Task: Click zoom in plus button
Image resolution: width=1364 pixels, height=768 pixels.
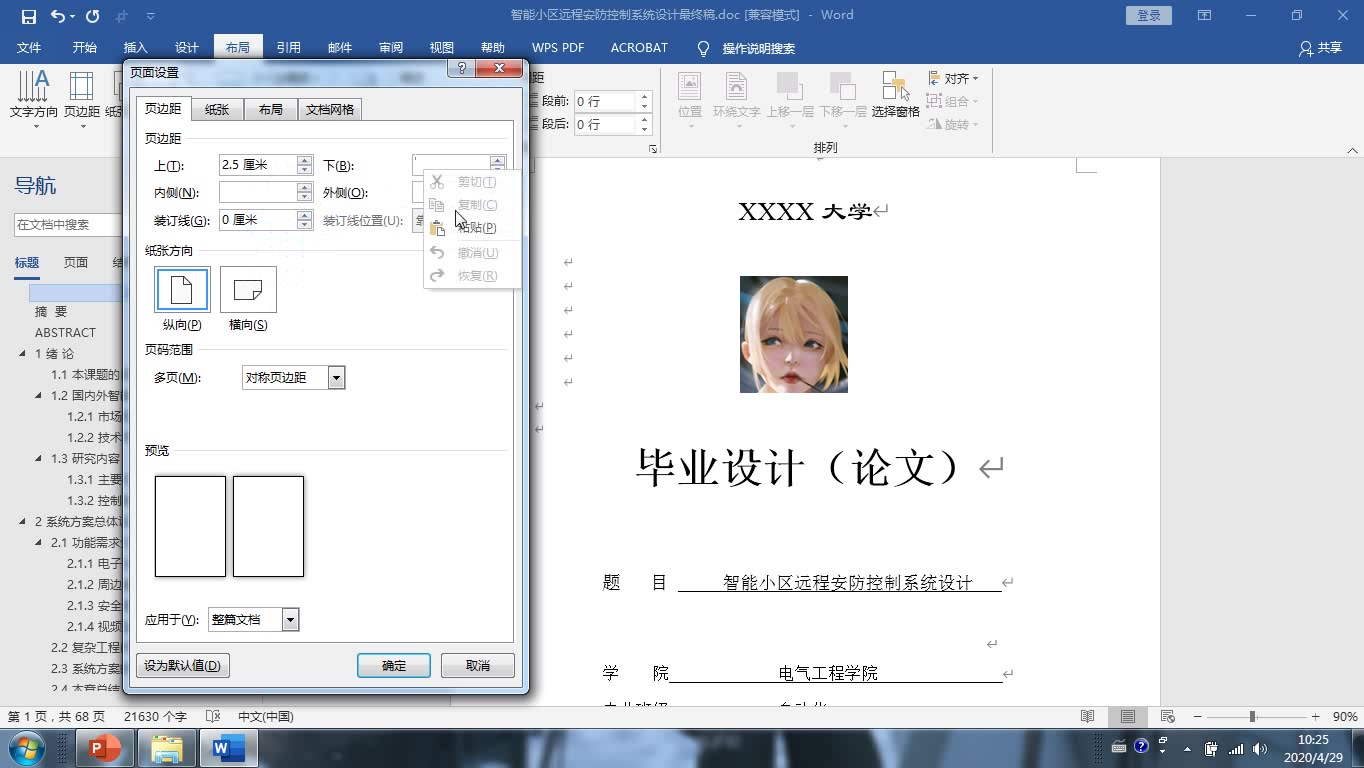Action: (1316, 716)
